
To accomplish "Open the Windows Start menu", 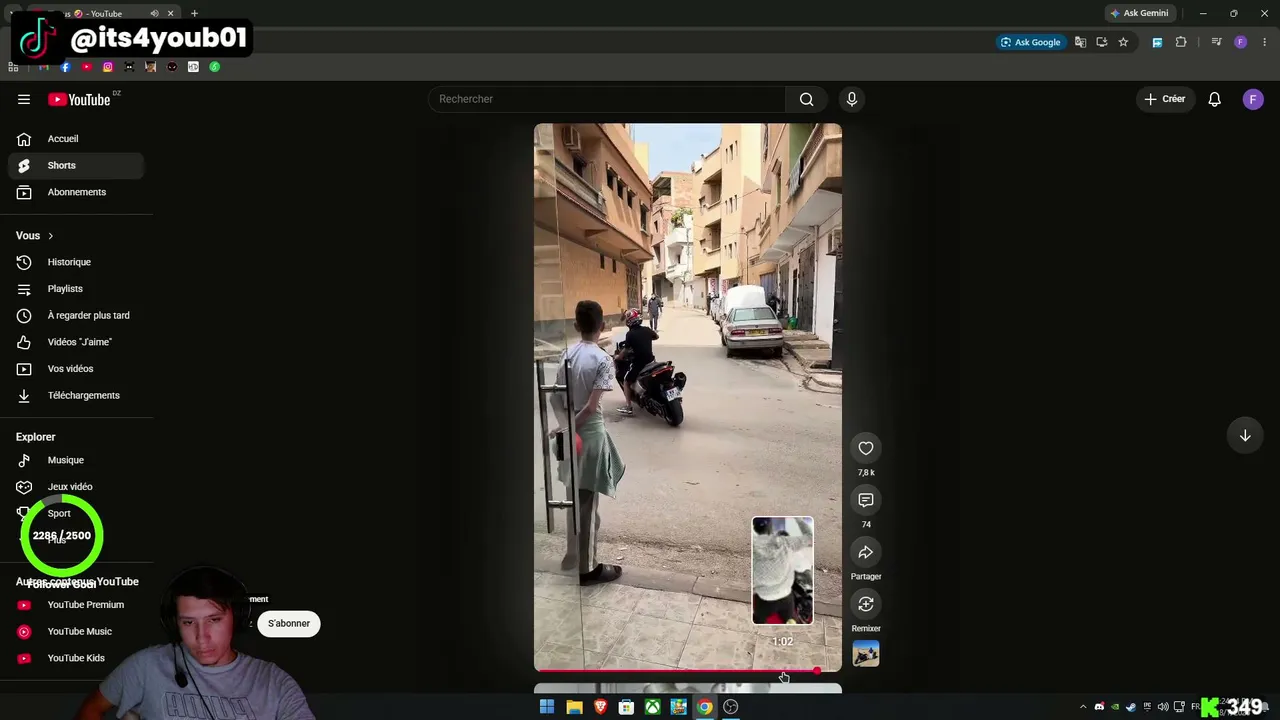I will click(x=547, y=707).
